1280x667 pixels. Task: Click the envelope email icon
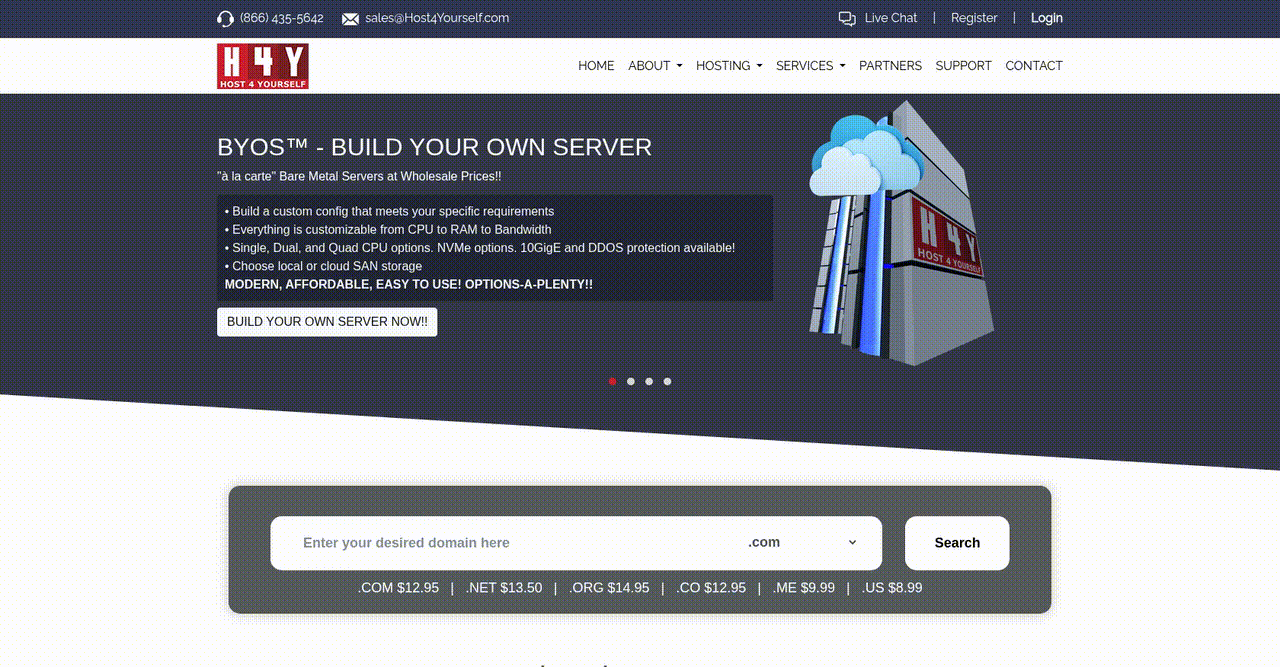[x=350, y=19]
